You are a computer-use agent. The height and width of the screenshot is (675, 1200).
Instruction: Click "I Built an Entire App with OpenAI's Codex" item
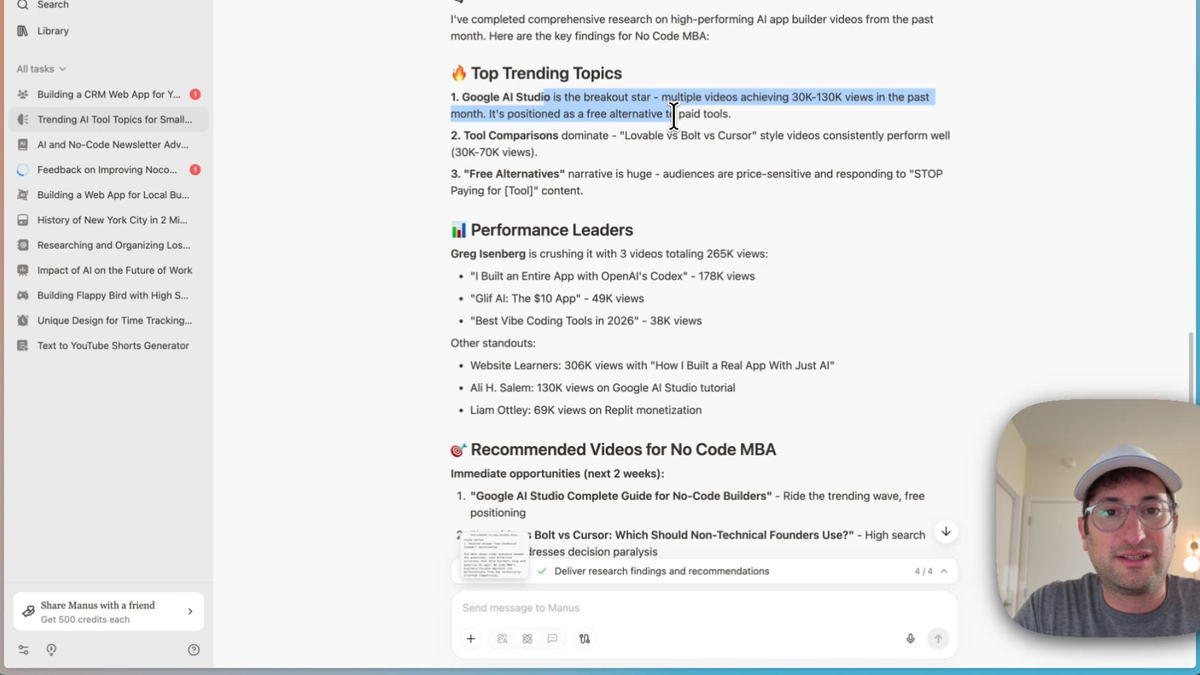click(x=612, y=276)
